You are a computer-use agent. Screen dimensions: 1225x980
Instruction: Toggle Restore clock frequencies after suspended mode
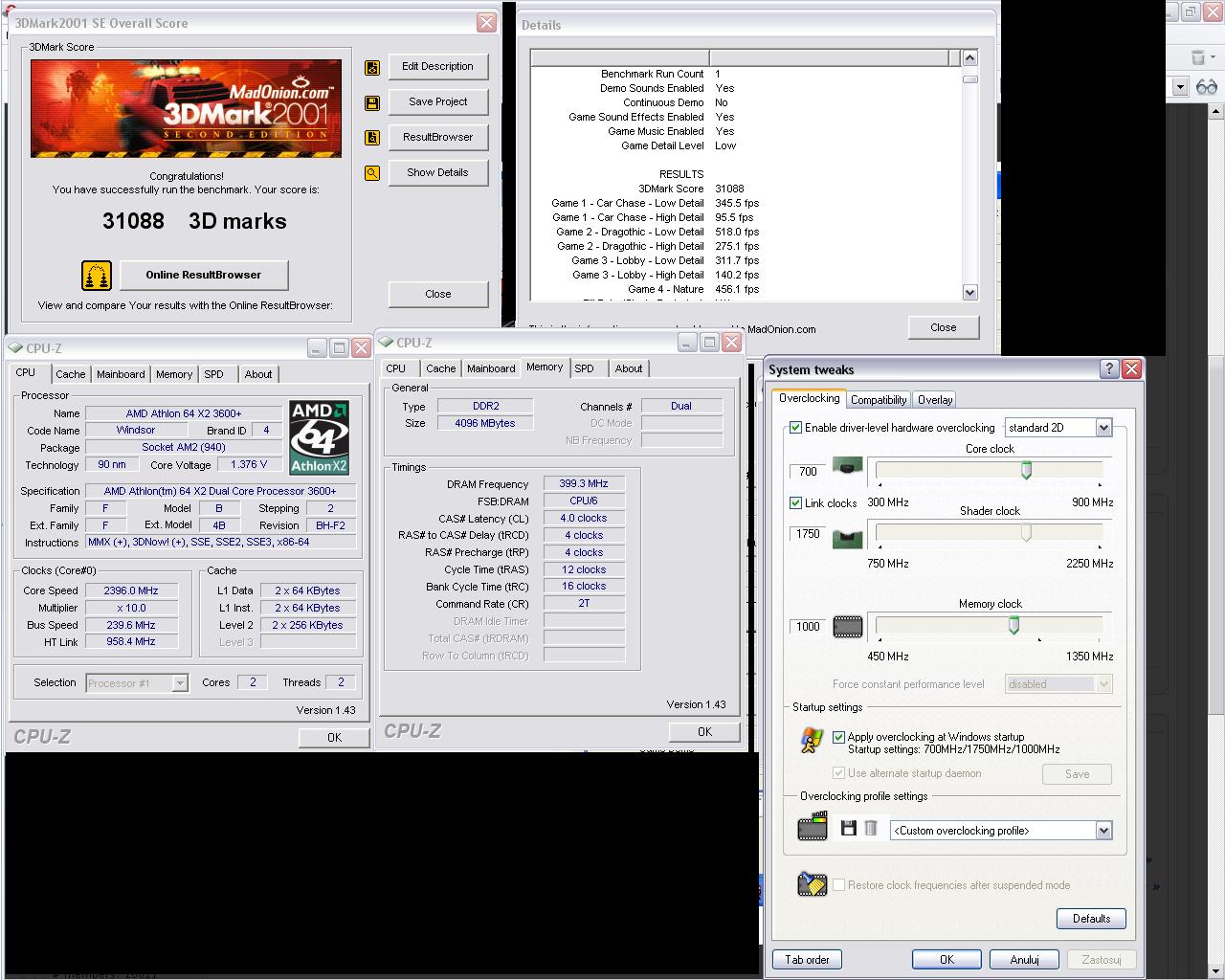point(838,885)
